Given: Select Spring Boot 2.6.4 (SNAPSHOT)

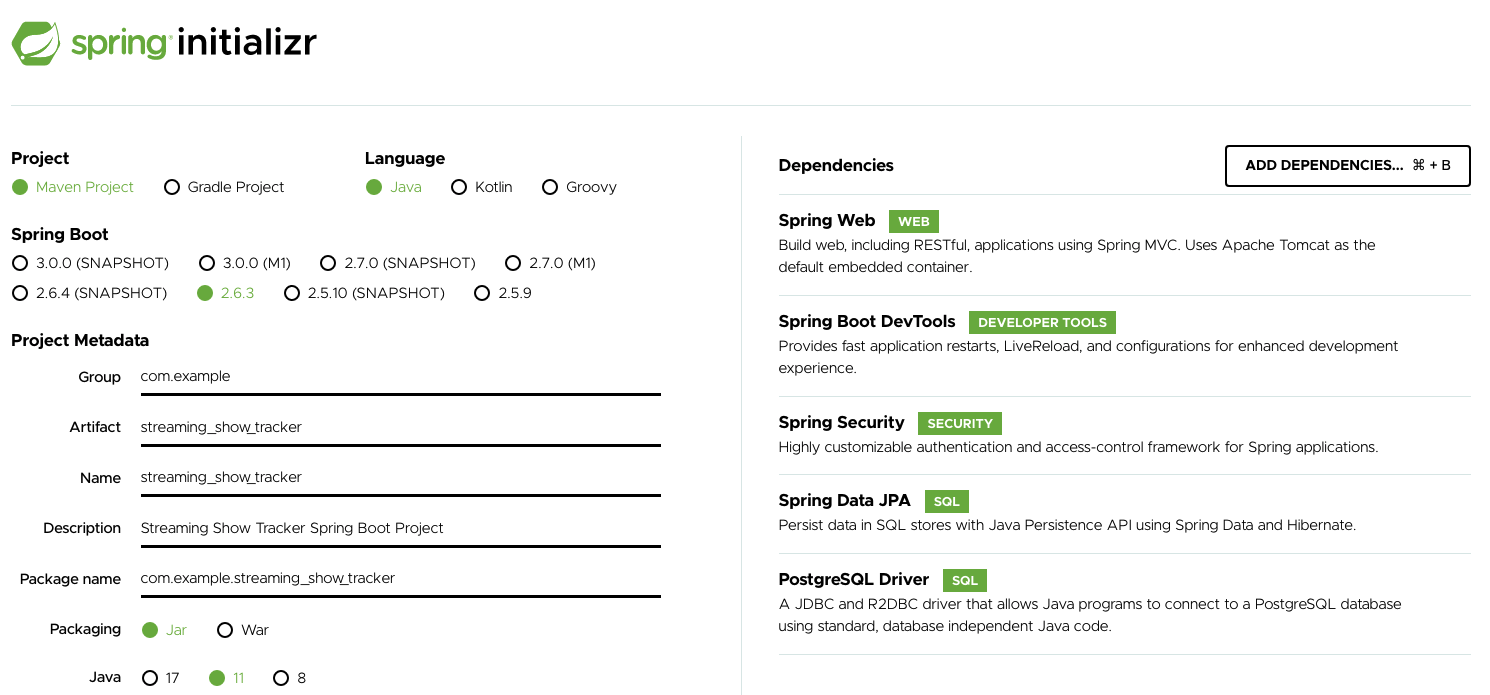Looking at the screenshot, I should [89, 293].
